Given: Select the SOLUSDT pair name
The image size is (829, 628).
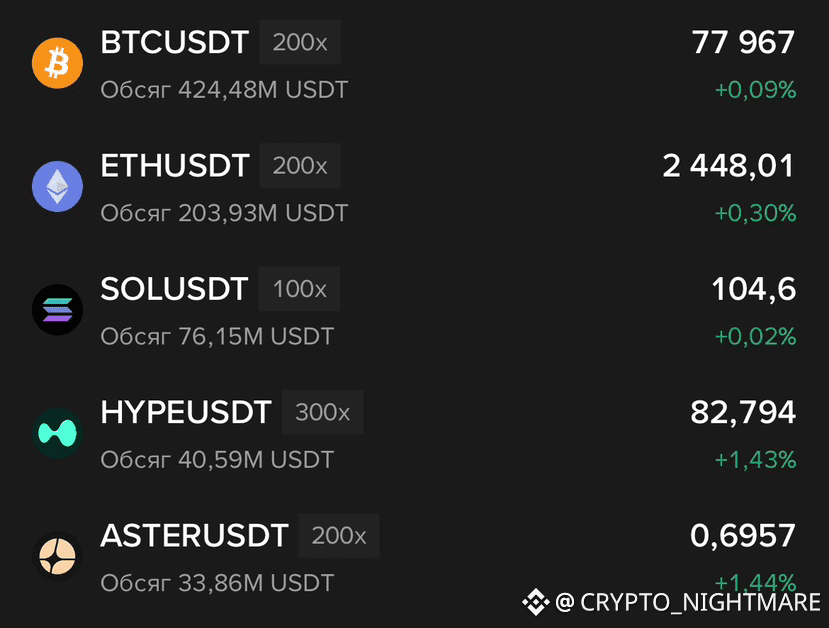Looking at the screenshot, I should coord(174,289).
